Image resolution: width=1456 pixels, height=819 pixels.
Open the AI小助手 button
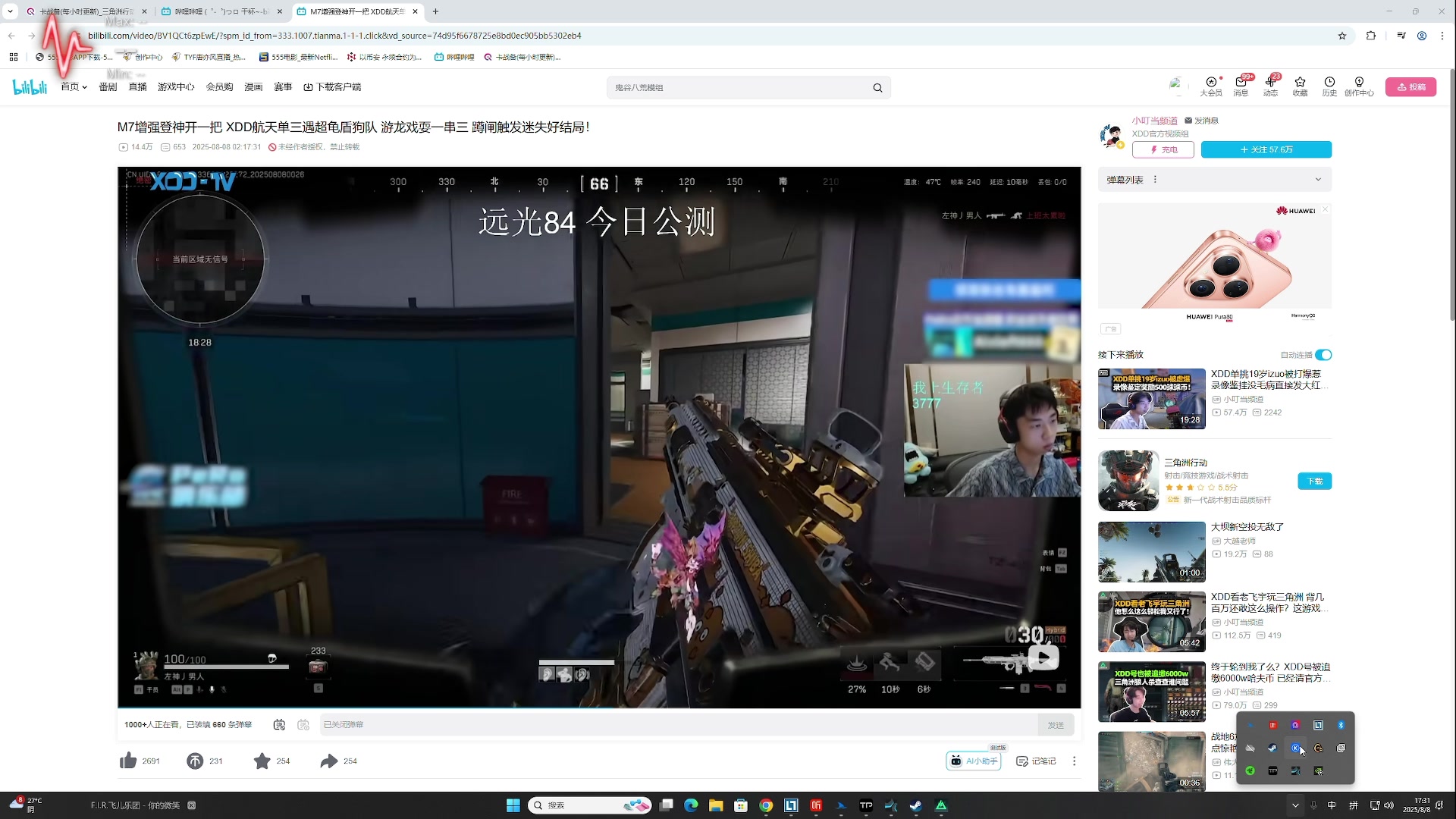974,761
